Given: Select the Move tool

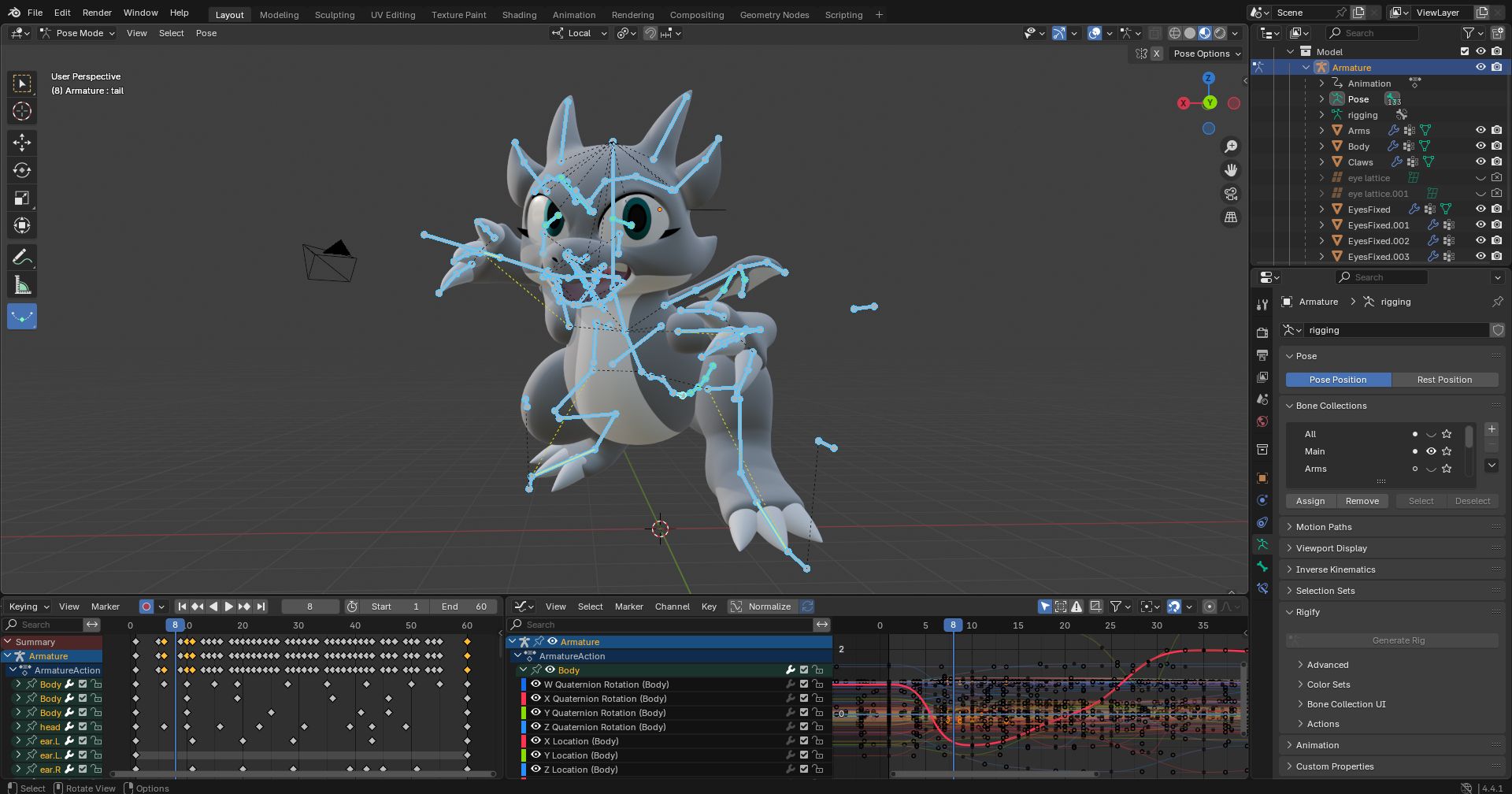Looking at the screenshot, I should tap(22, 142).
